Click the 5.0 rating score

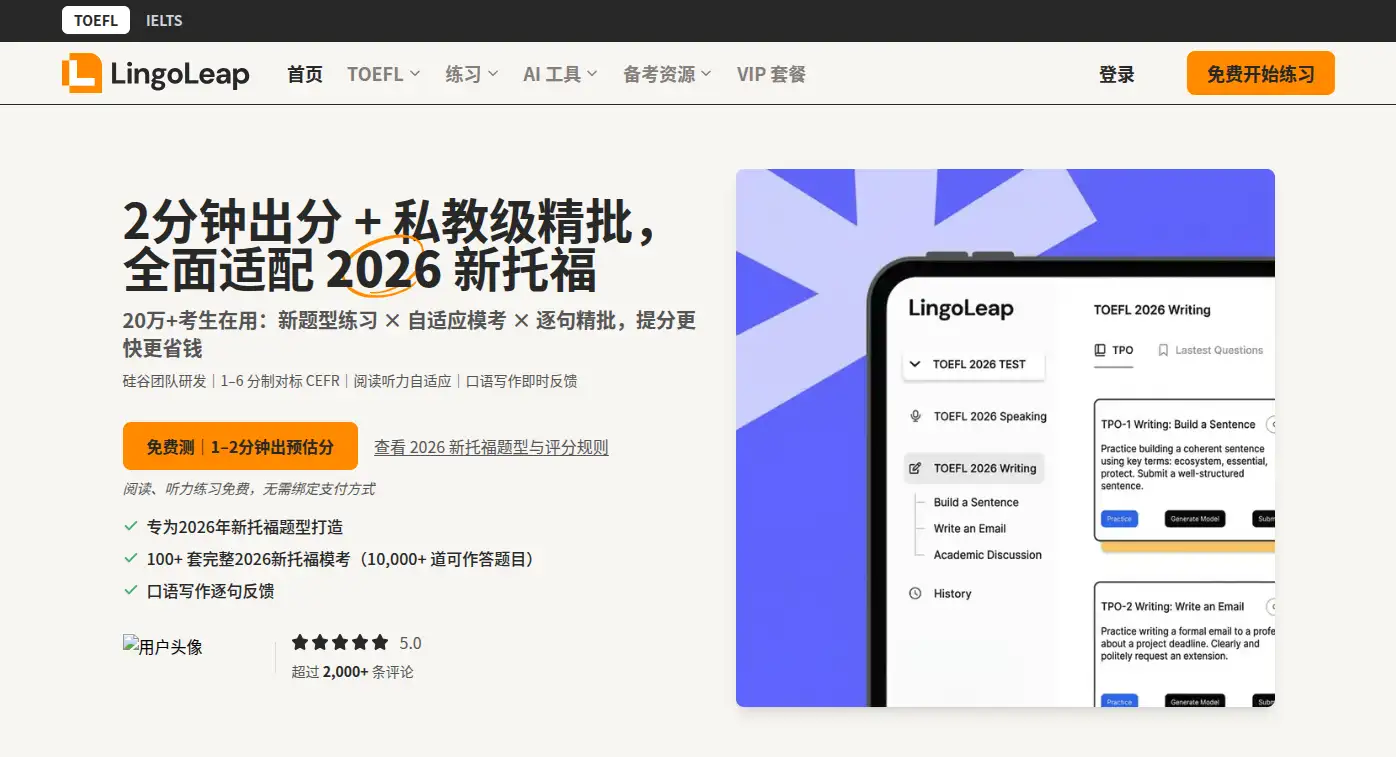point(410,643)
